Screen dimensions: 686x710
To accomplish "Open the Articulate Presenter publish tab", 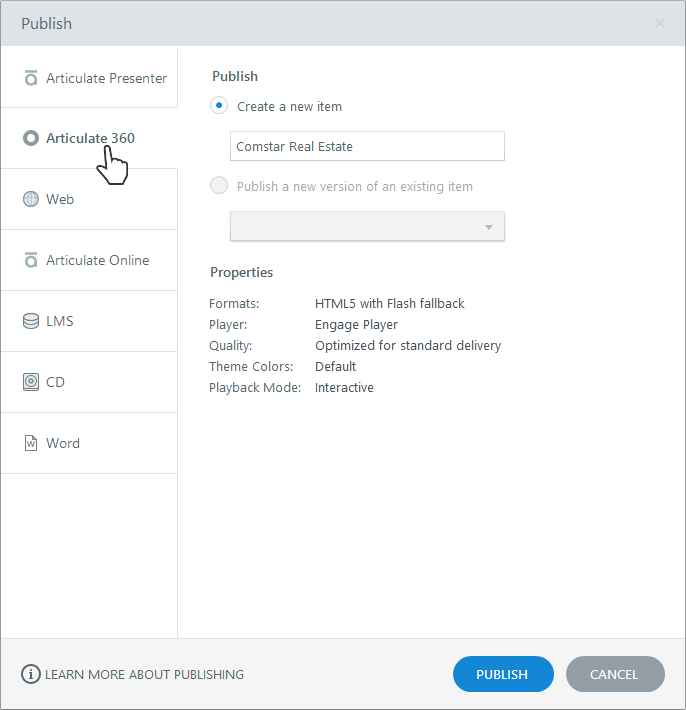I will (x=89, y=78).
